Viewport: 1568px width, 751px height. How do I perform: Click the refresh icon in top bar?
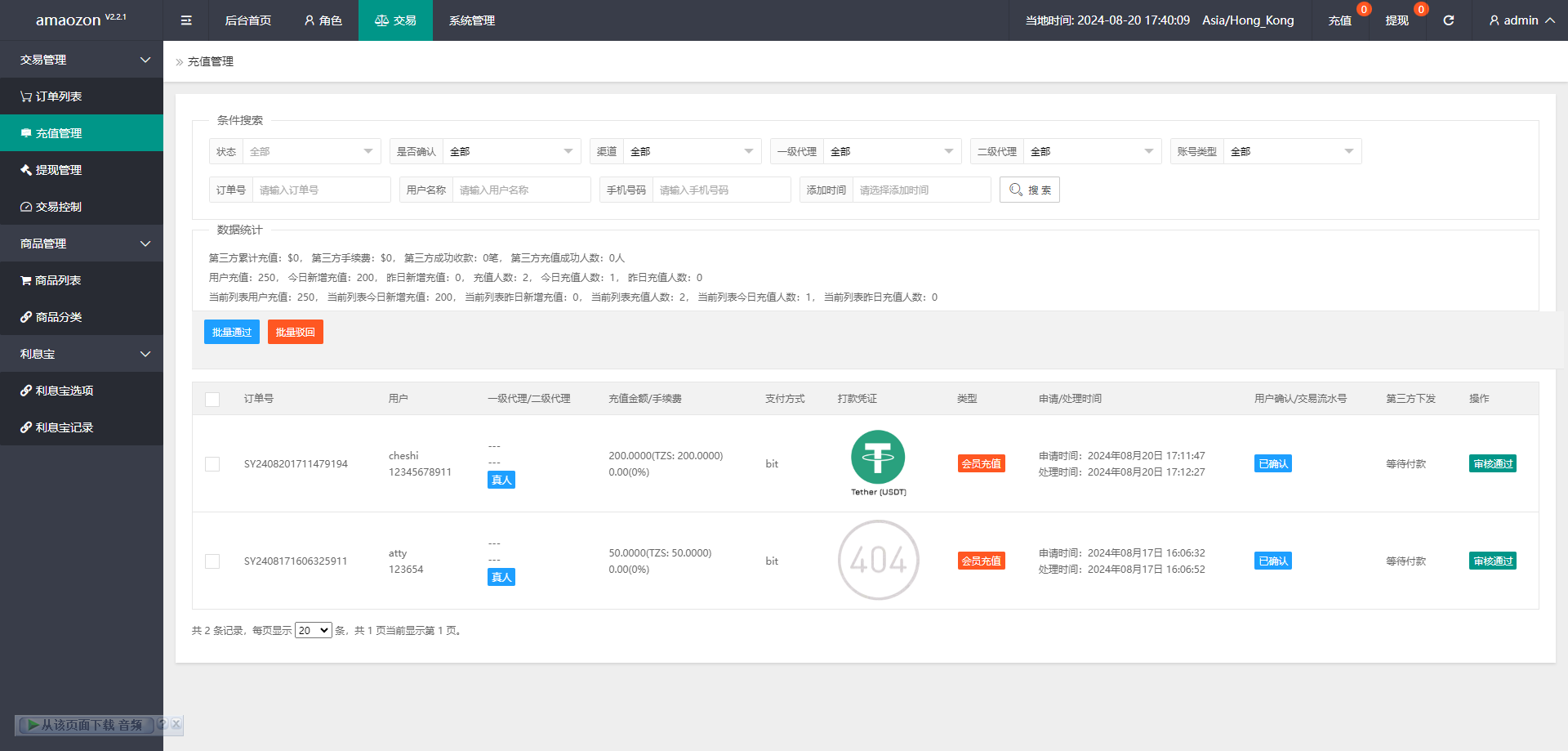click(1448, 20)
